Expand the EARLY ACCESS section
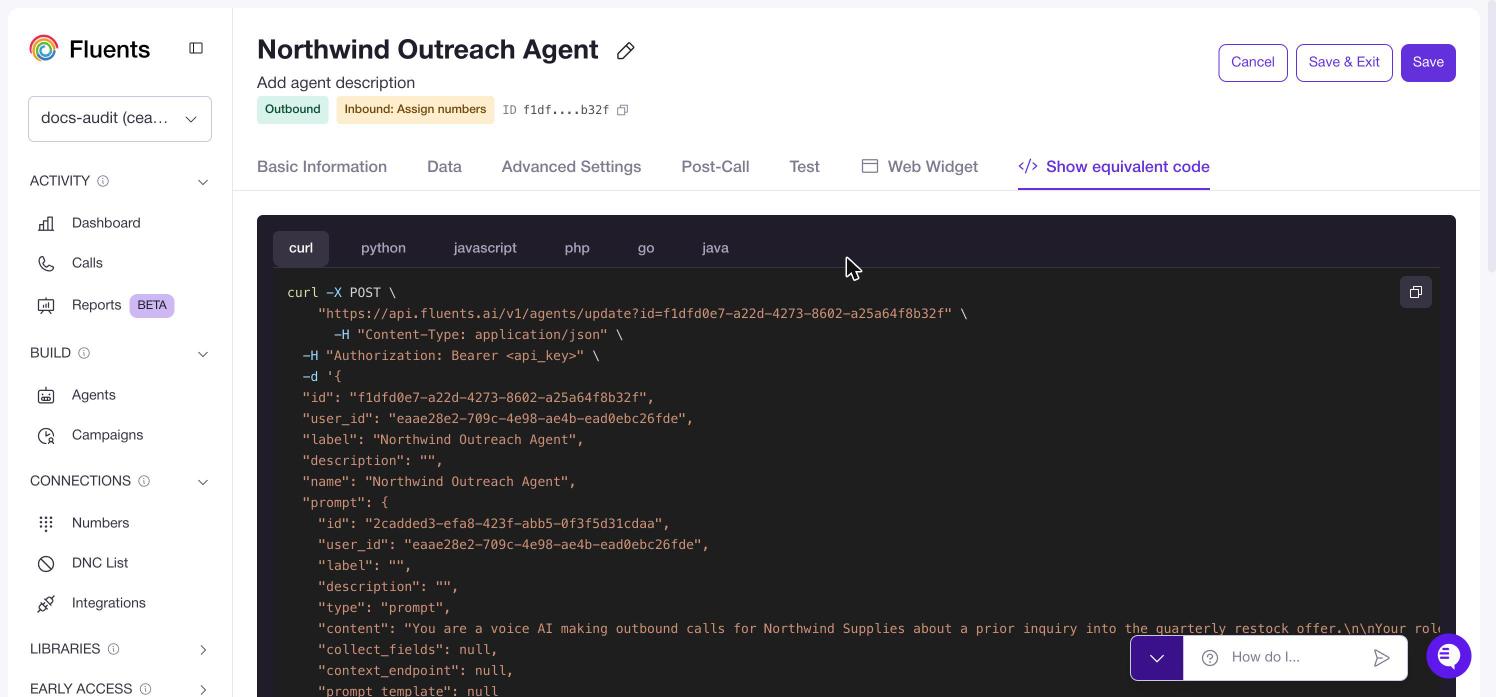The width and height of the screenshot is (1496, 697). [203, 689]
